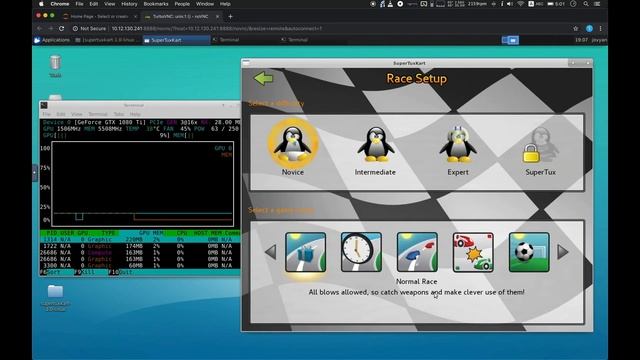The width and height of the screenshot is (640, 360).
Task: Switch to SuperTuxKart in the VNC taskbar
Action: point(176,40)
